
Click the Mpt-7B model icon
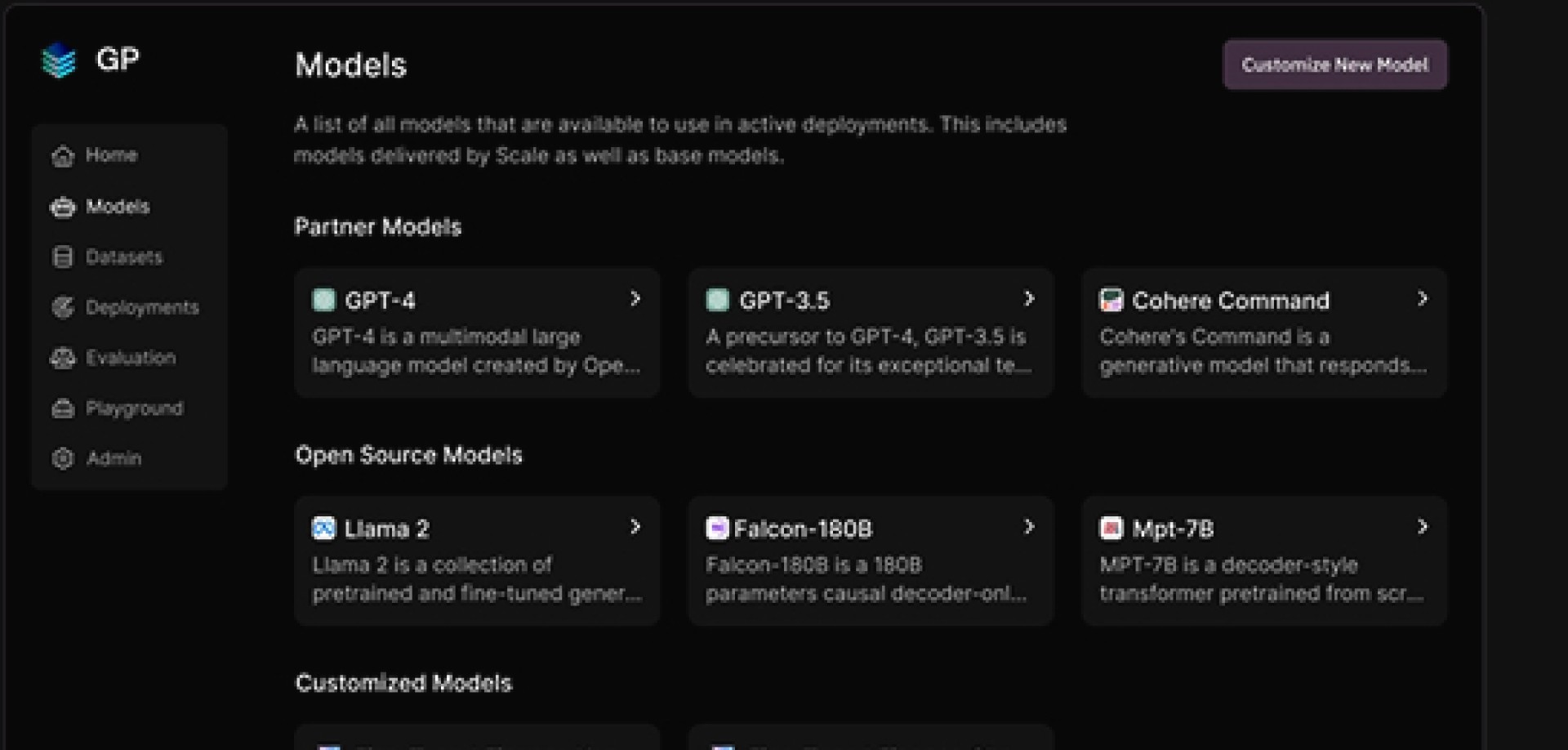[x=1111, y=529]
